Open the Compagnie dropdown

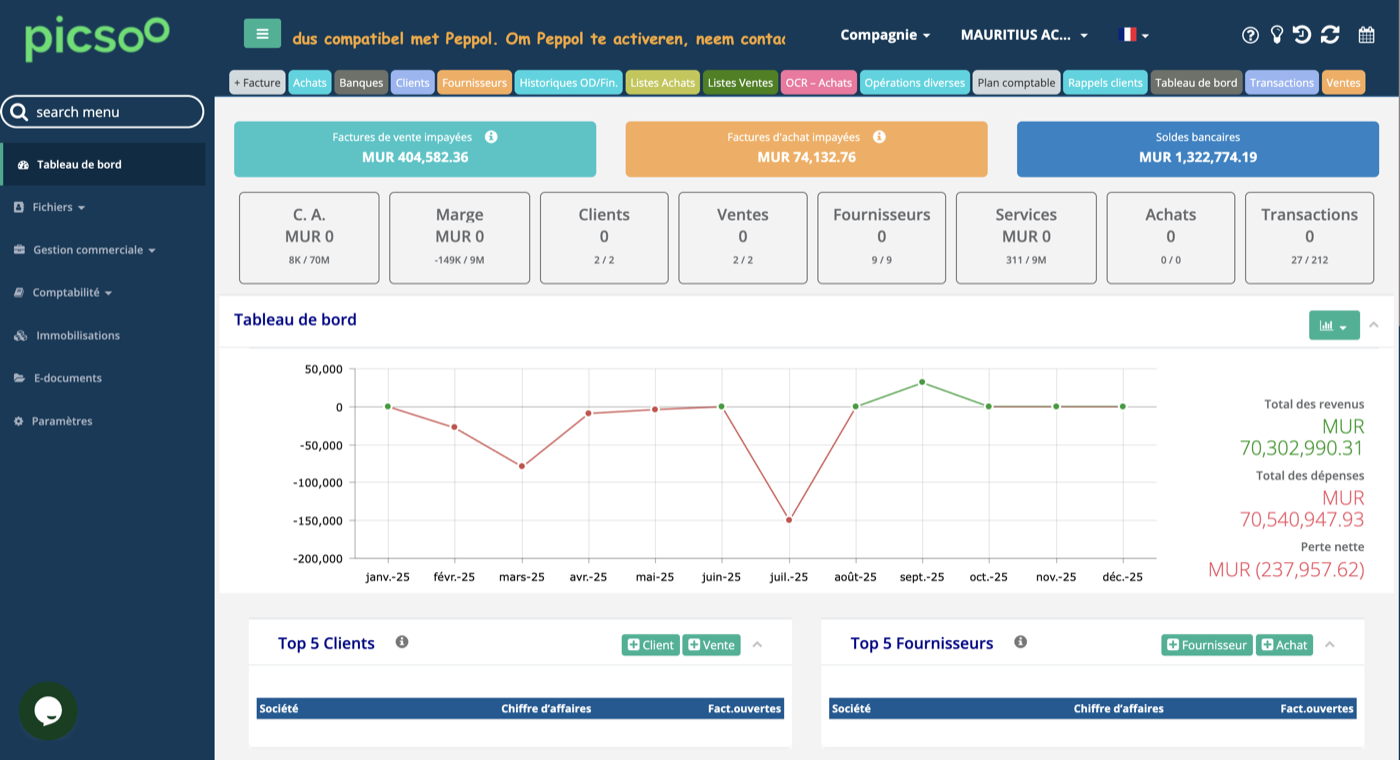[x=885, y=35]
